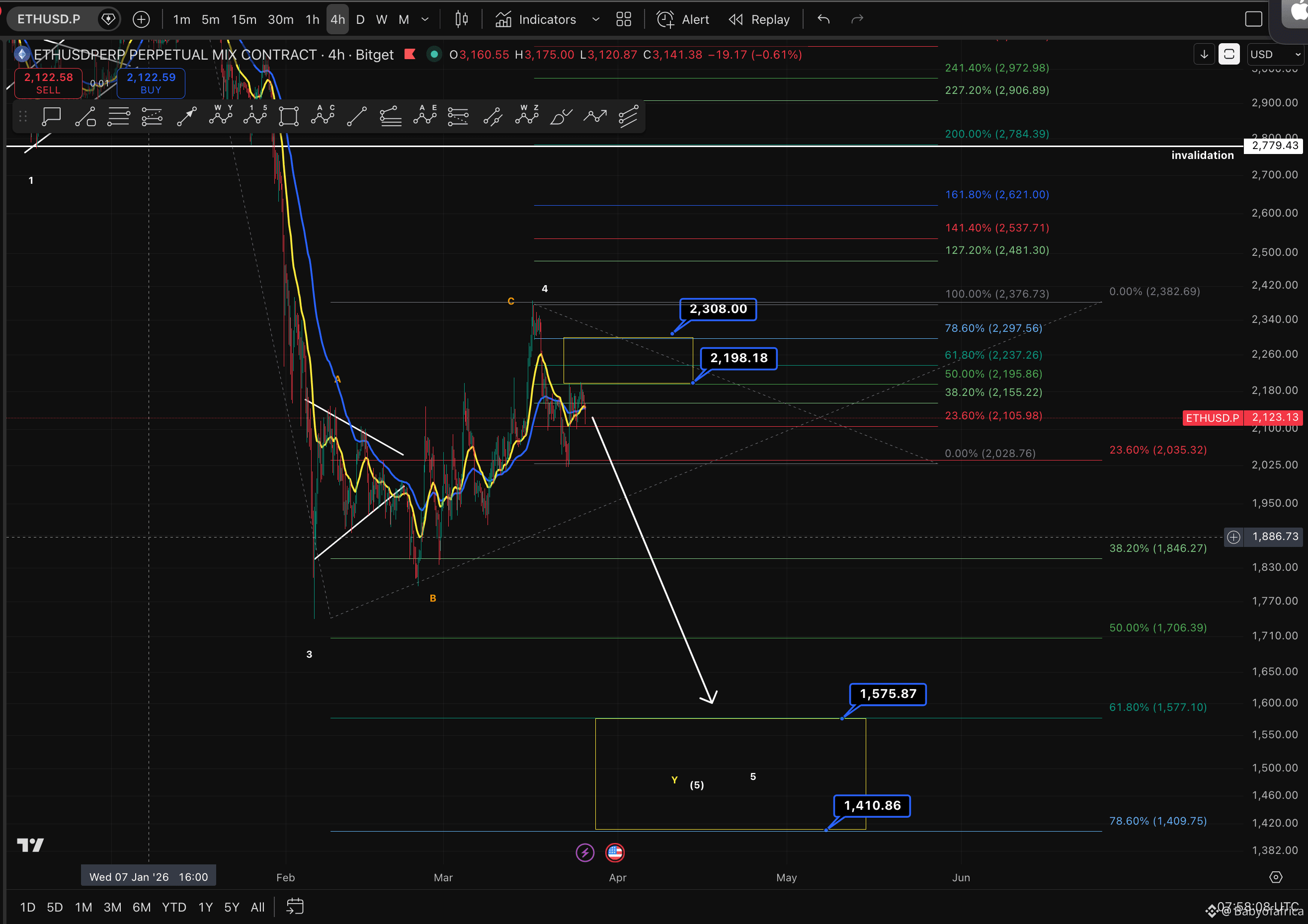Open the layout setup grid

point(624,19)
